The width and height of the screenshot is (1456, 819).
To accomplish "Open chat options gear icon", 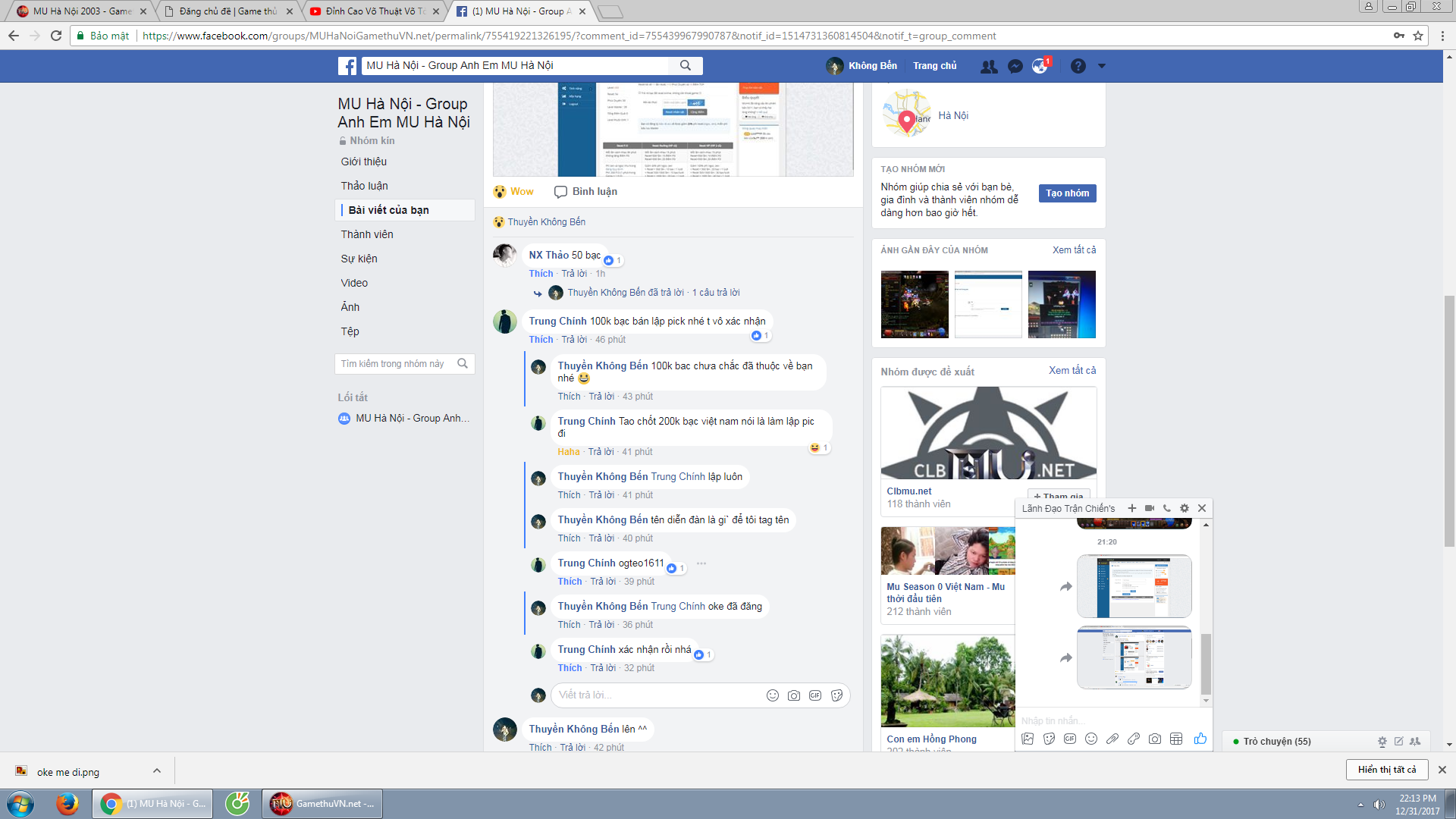I will click(1185, 508).
